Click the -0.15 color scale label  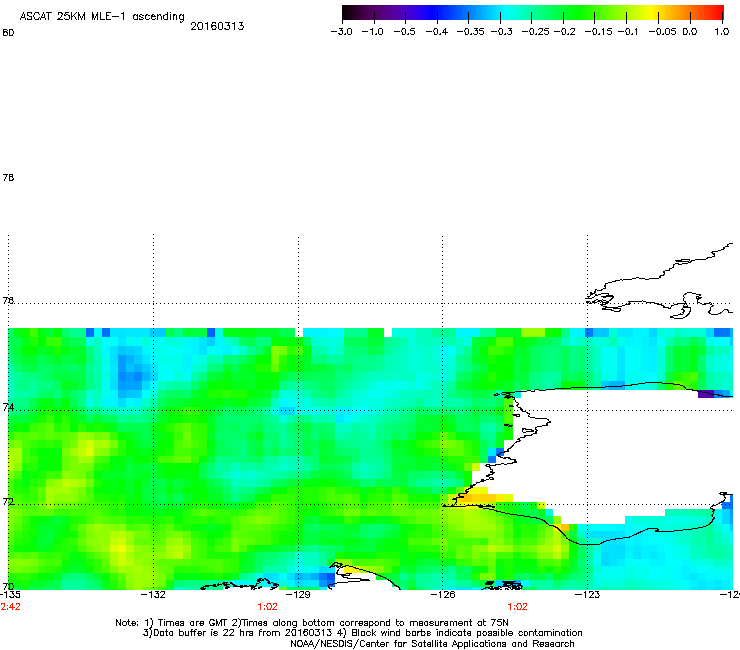click(598, 32)
